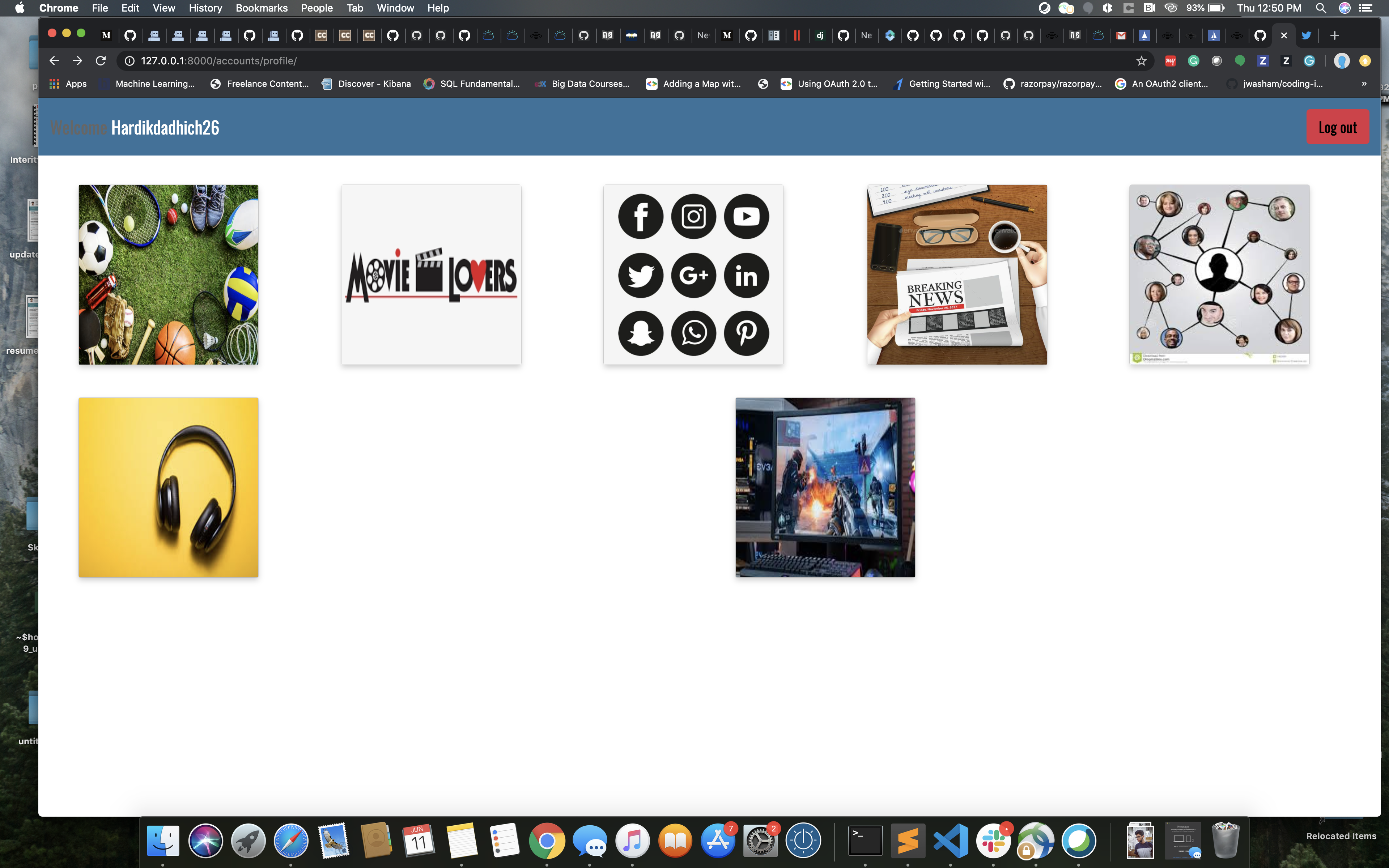Go back using browser back arrow

(54, 61)
